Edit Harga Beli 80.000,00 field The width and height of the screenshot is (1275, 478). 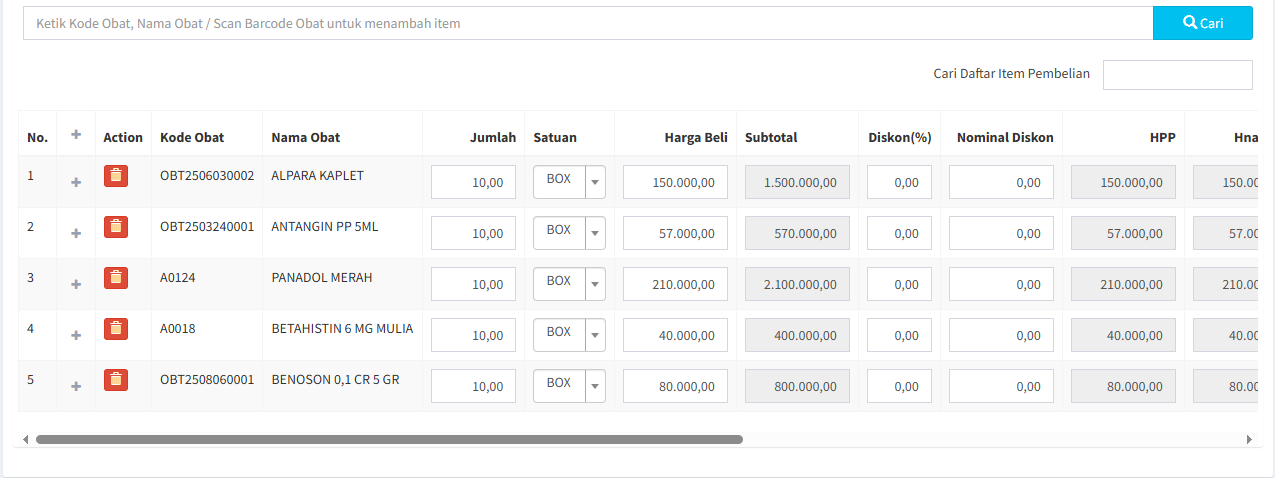coord(675,386)
